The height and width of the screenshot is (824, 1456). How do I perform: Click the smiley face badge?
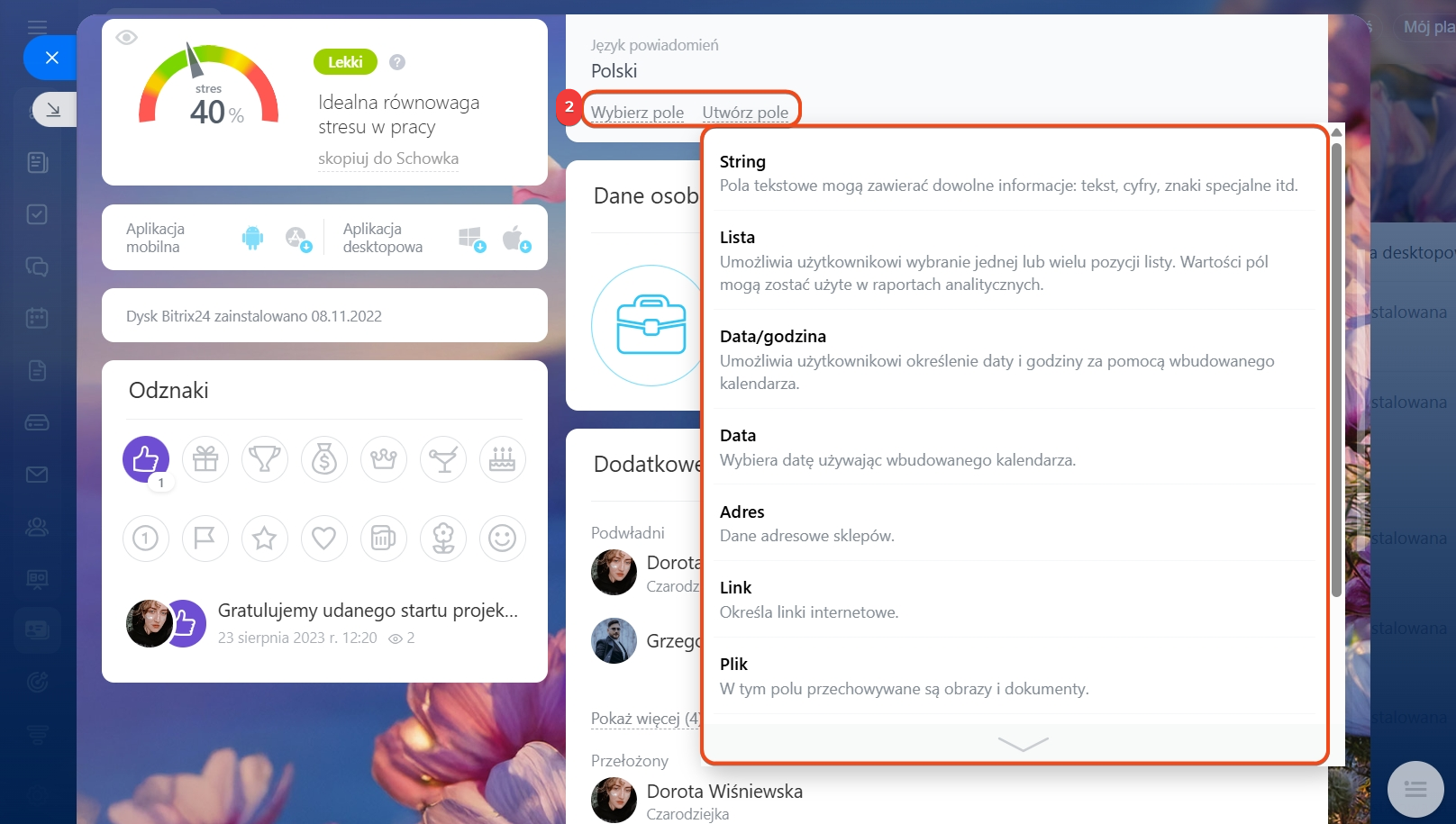pyautogui.click(x=503, y=539)
